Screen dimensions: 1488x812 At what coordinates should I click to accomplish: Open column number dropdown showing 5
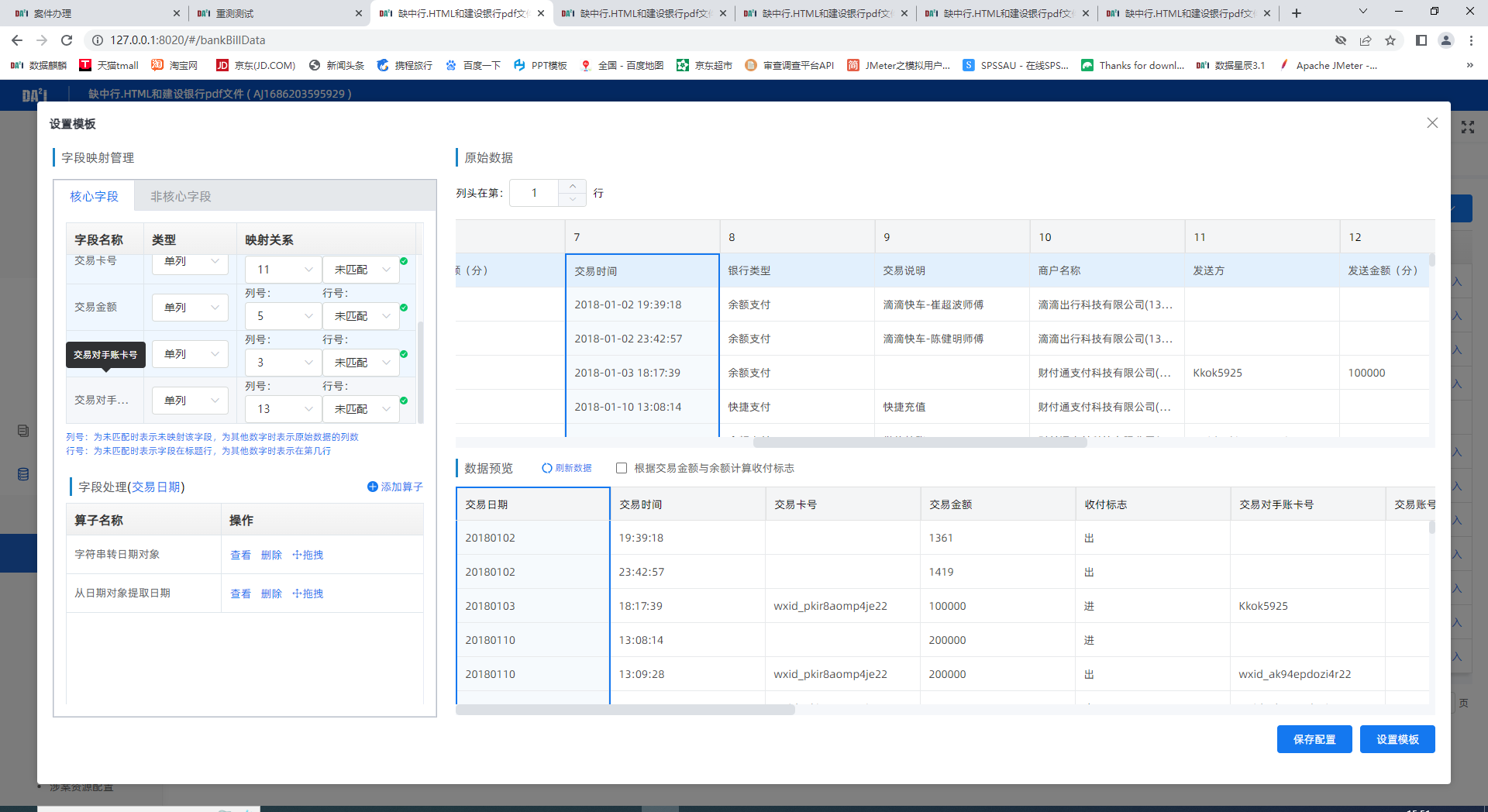click(283, 316)
